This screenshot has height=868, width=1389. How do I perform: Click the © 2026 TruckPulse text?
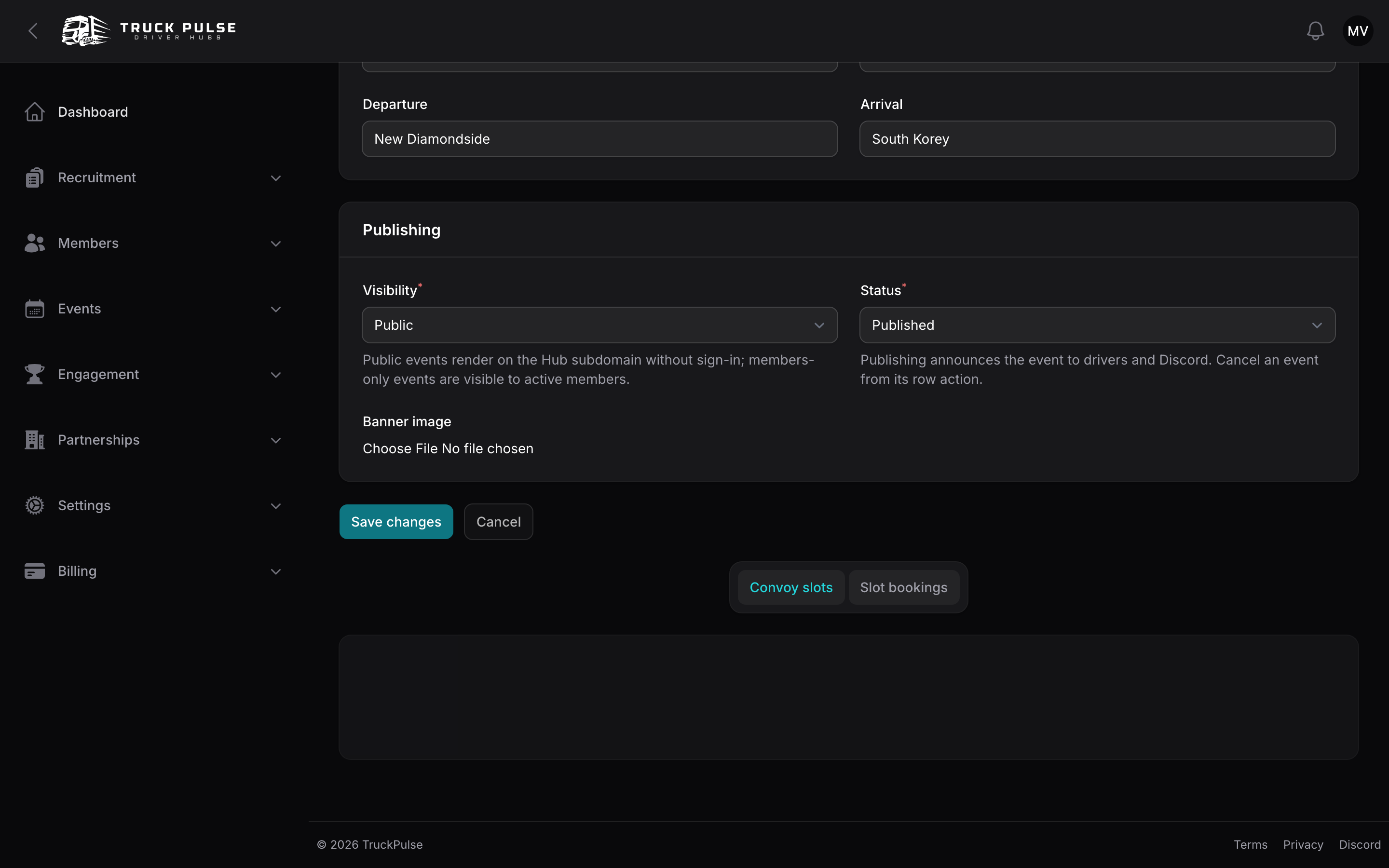(x=369, y=844)
